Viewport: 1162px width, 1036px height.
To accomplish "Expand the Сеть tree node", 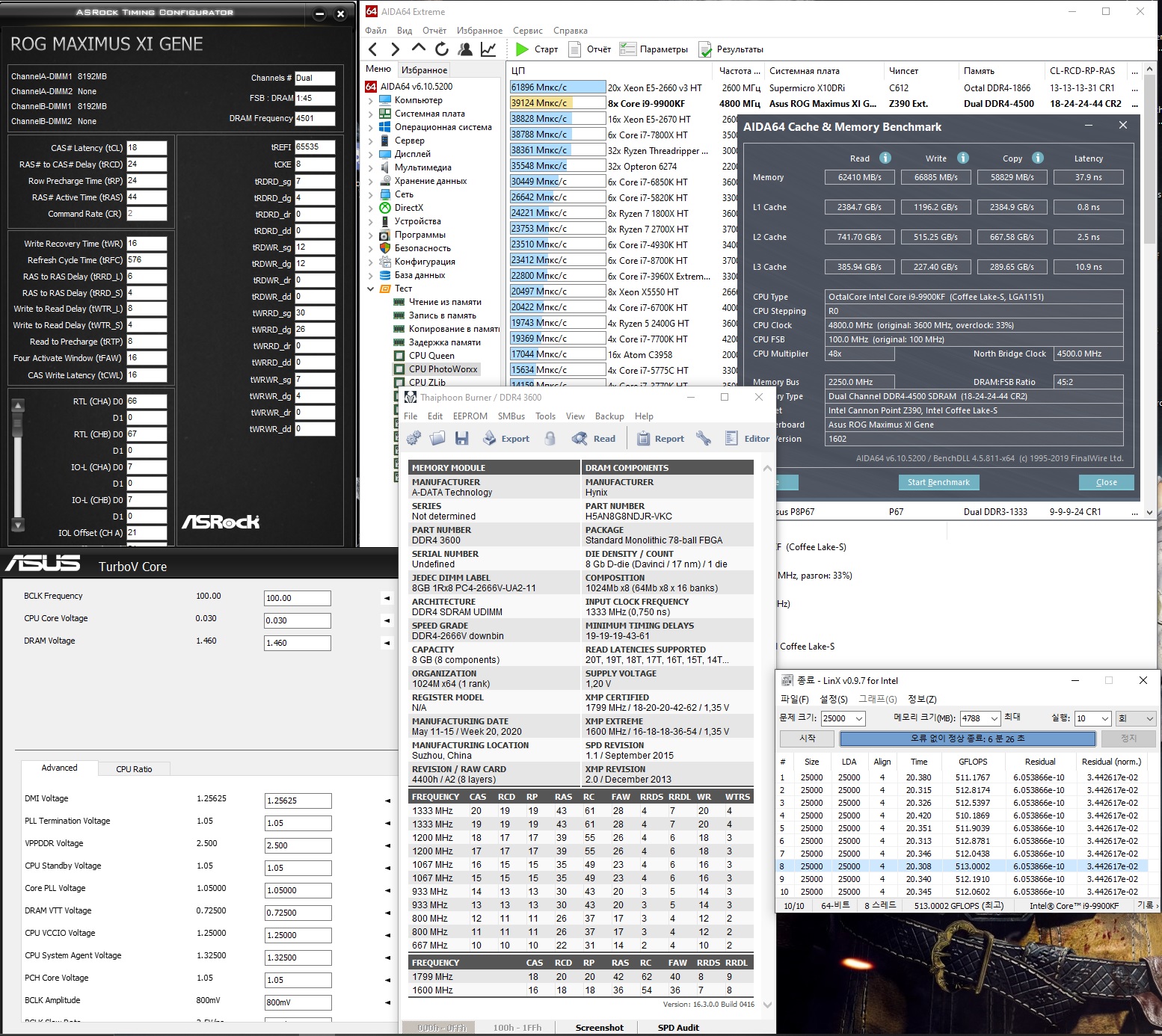I will point(371,194).
